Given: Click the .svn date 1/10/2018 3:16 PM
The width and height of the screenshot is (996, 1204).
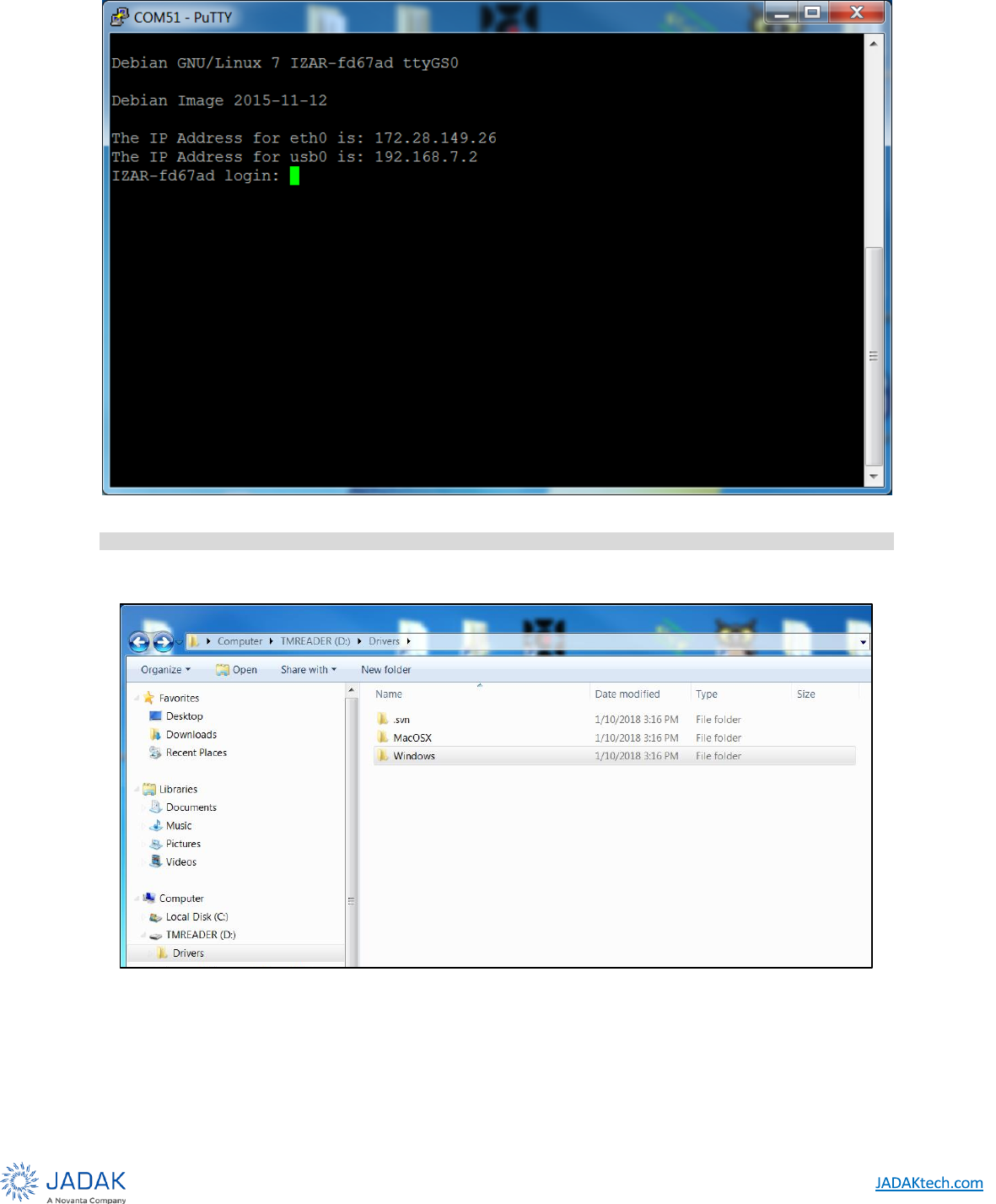Looking at the screenshot, I should [636, 720].
